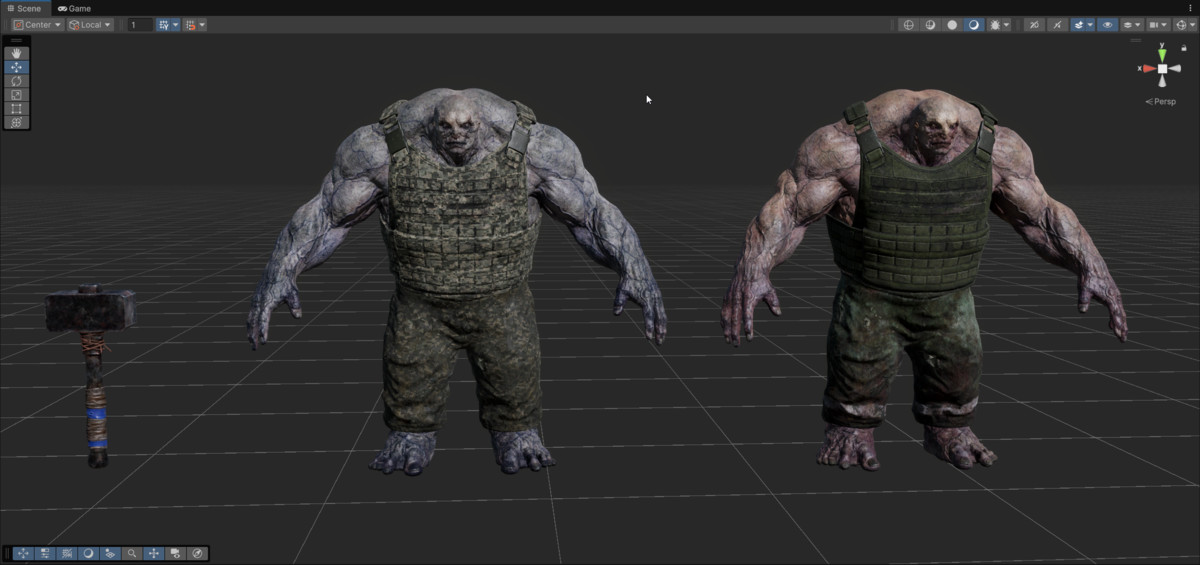This screenshot has height=565, width=1200.
Task: Click the bottom overlay camera visibility toggle
Action: point(175,553)
